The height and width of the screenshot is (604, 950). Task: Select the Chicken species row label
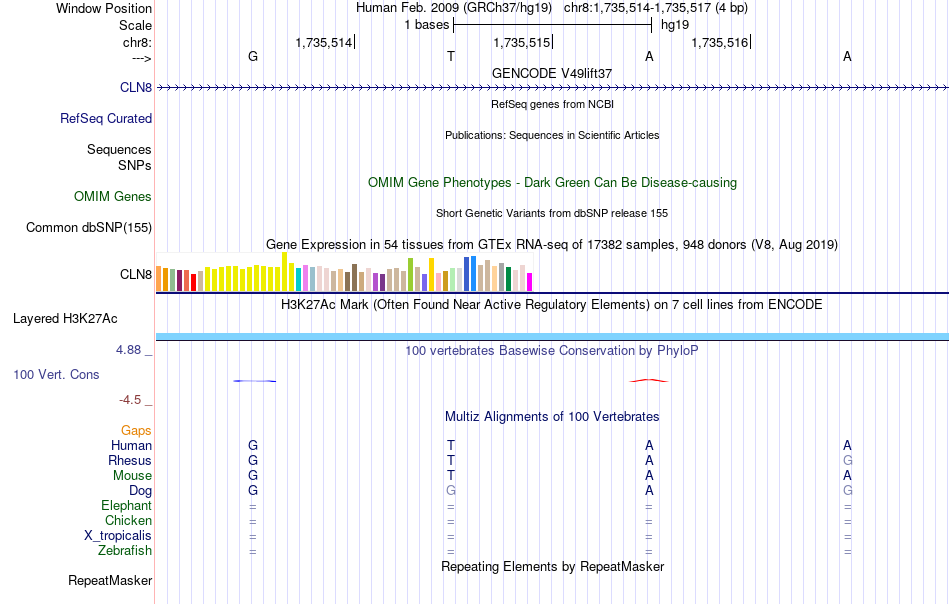click(x=128, y=520)
